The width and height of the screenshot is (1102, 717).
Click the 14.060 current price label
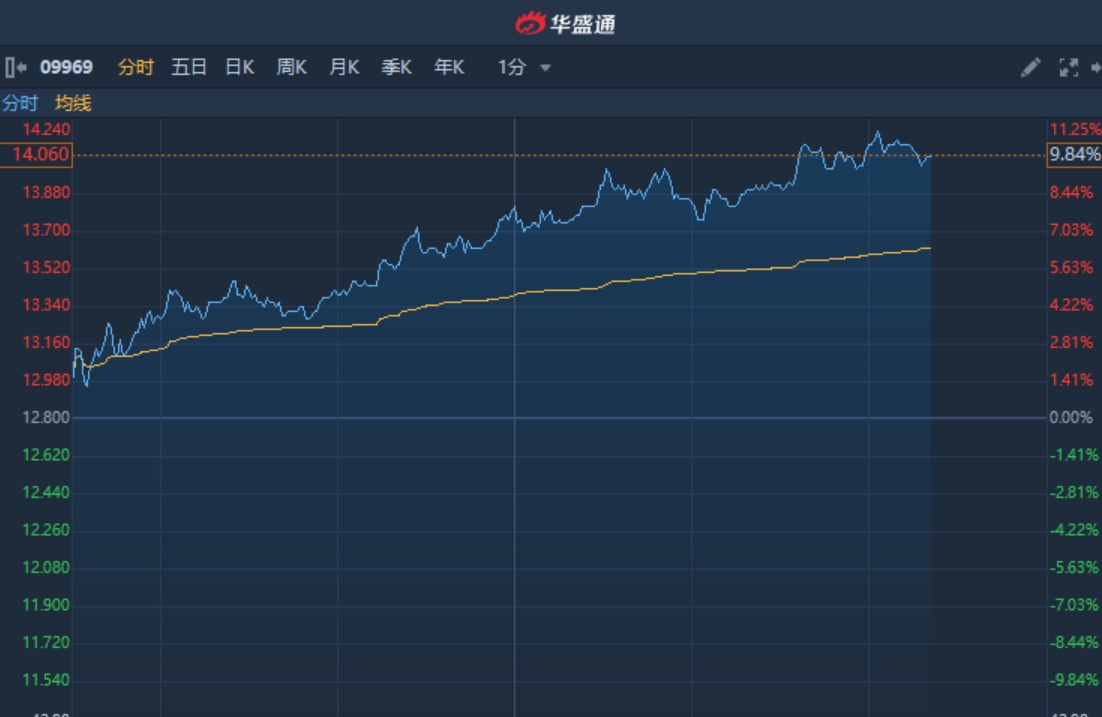click(x=36, y=155)
